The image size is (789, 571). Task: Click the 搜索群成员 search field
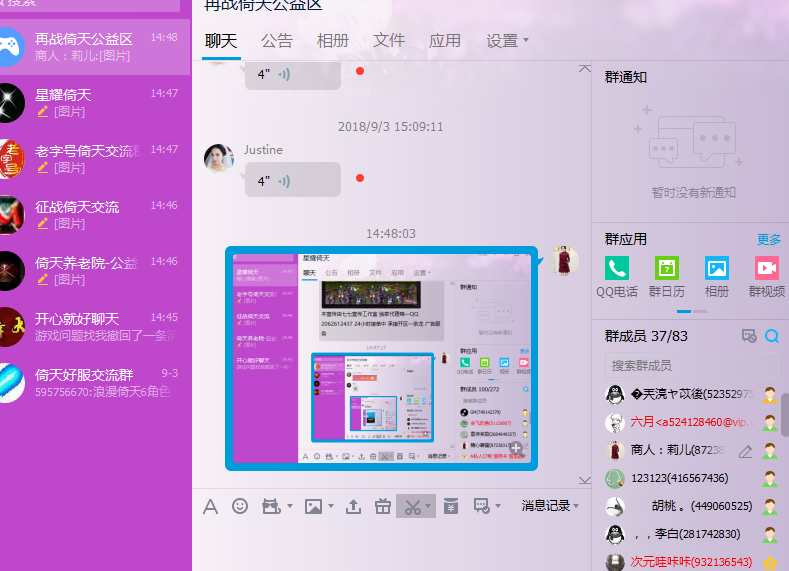click(691, 365)
